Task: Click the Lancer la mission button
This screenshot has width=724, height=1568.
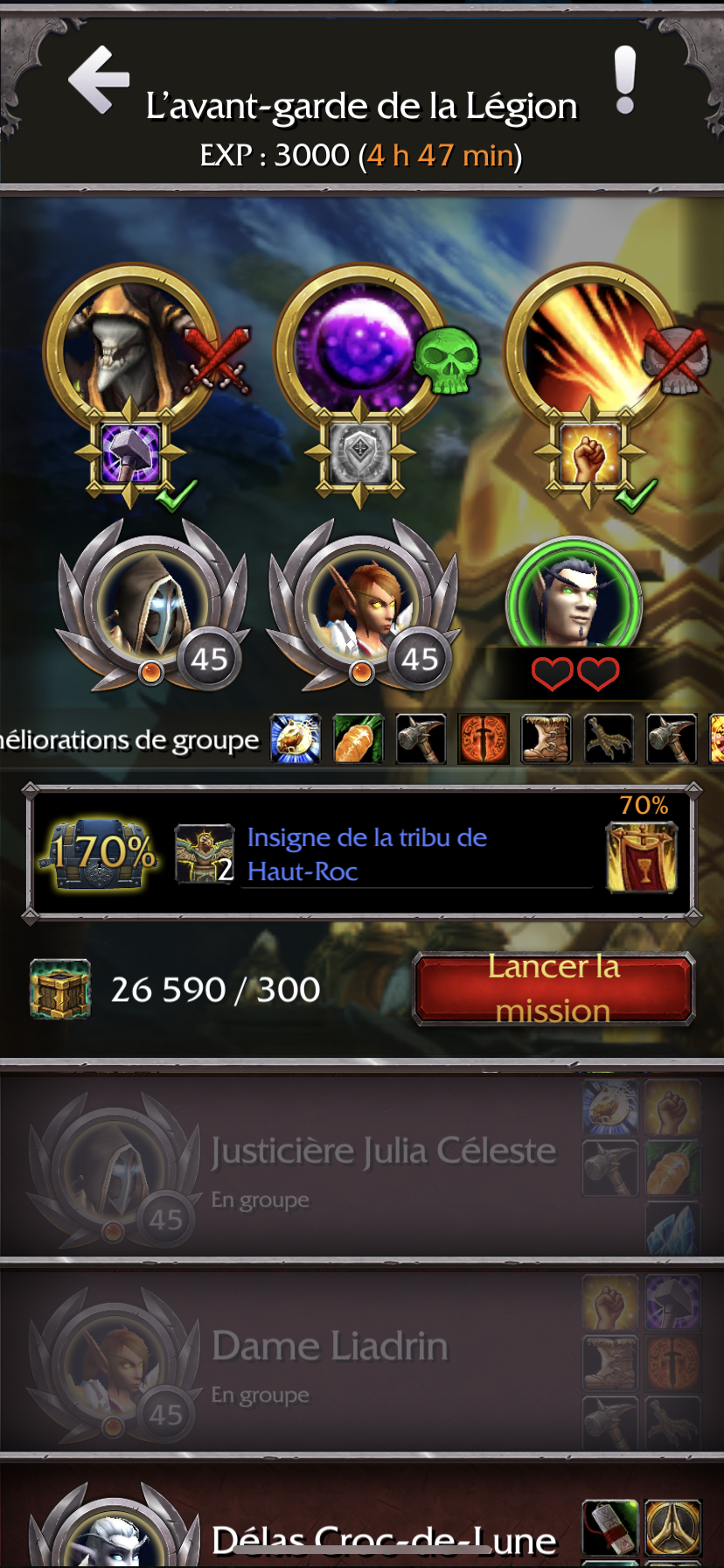Action: tap(553, 989)
